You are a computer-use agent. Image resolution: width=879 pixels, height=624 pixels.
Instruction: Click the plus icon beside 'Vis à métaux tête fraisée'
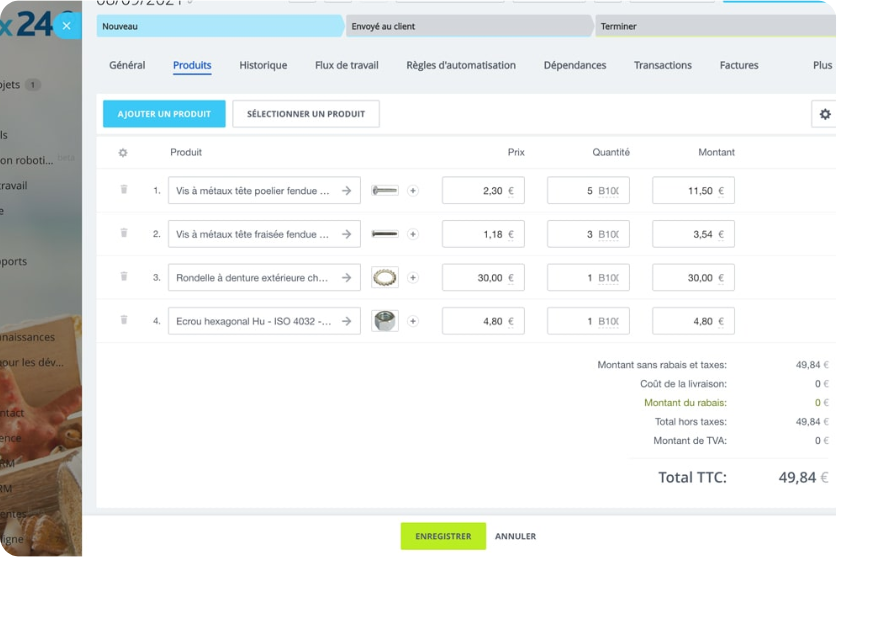[412, 233]
